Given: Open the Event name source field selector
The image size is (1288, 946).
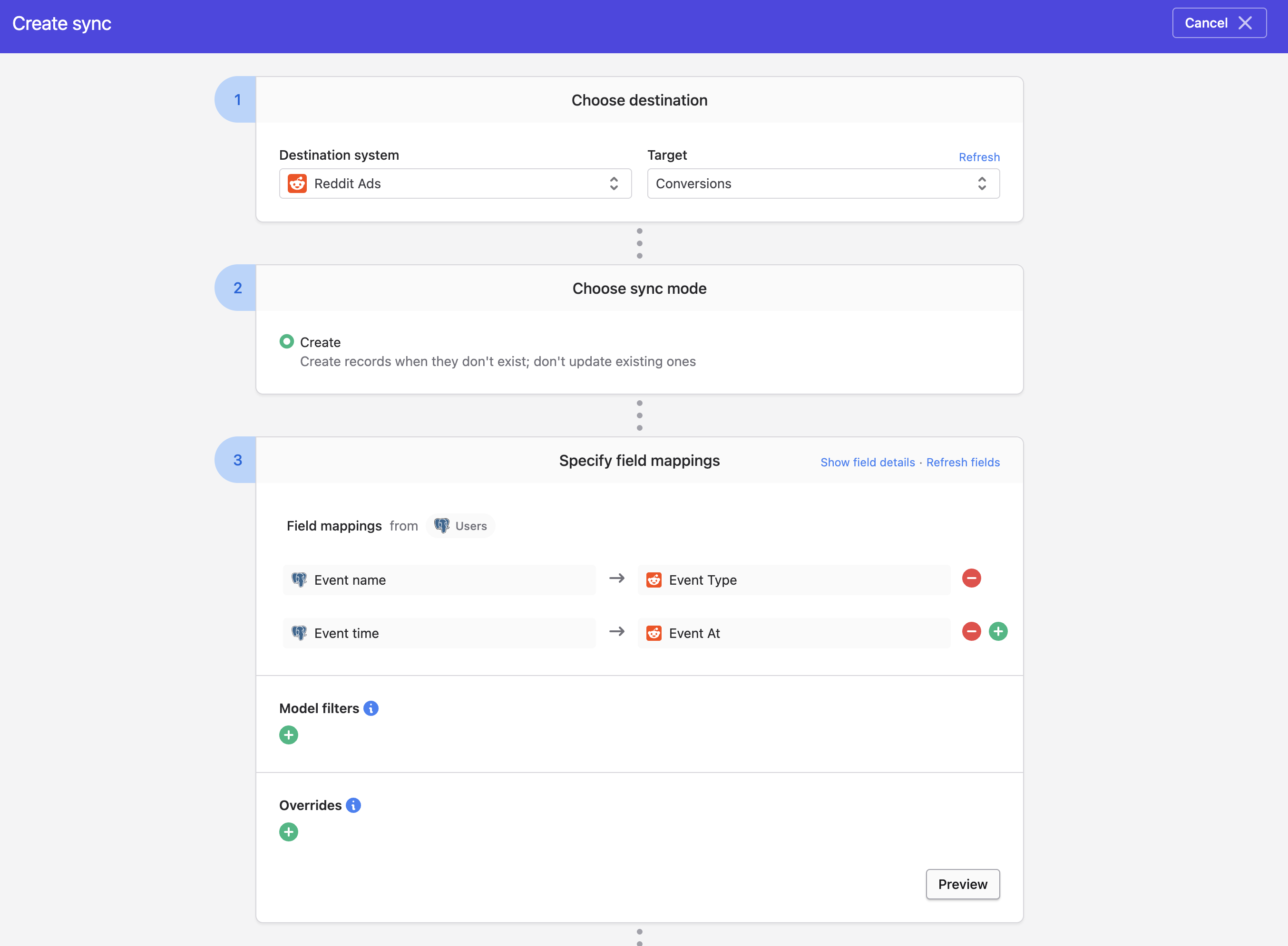Looking at the screenshot, I should click(x=439, y=580).
